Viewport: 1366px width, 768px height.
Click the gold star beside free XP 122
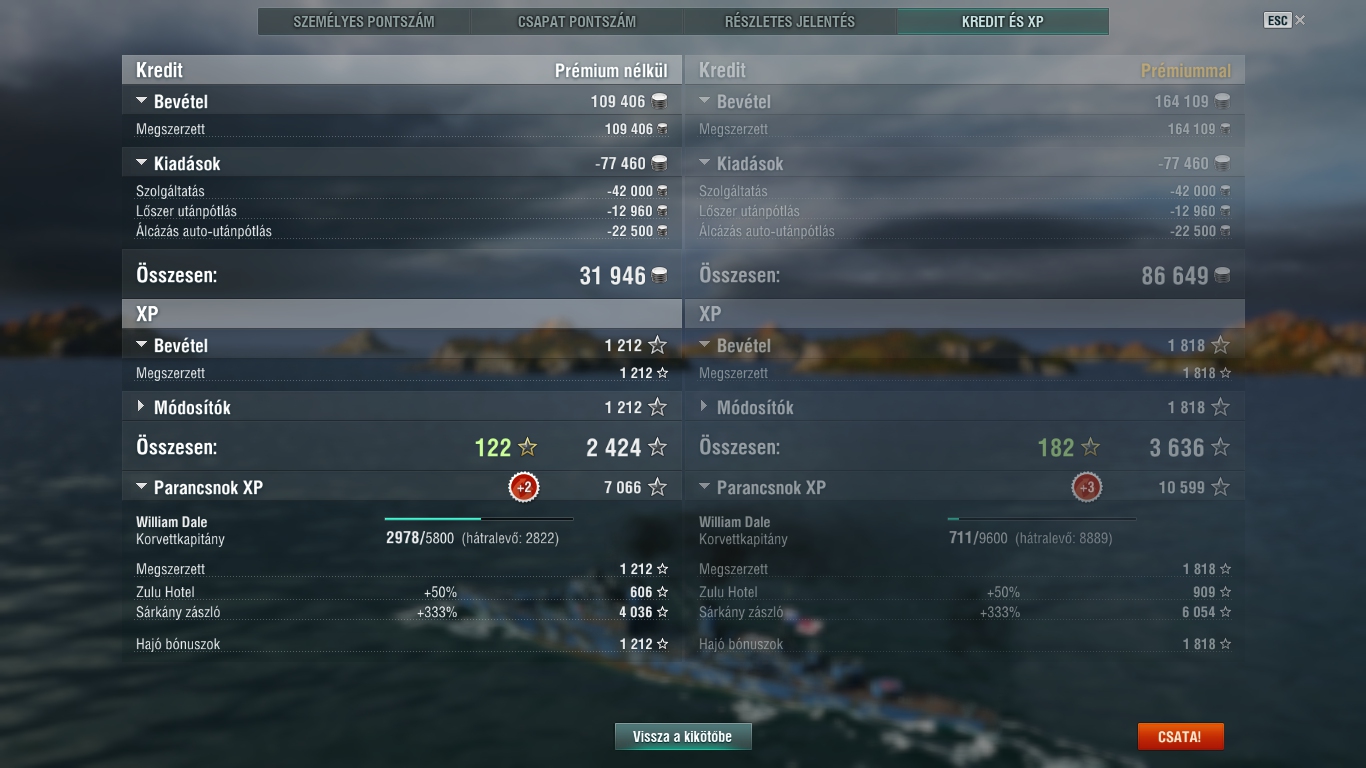click(x=528, y=447)
